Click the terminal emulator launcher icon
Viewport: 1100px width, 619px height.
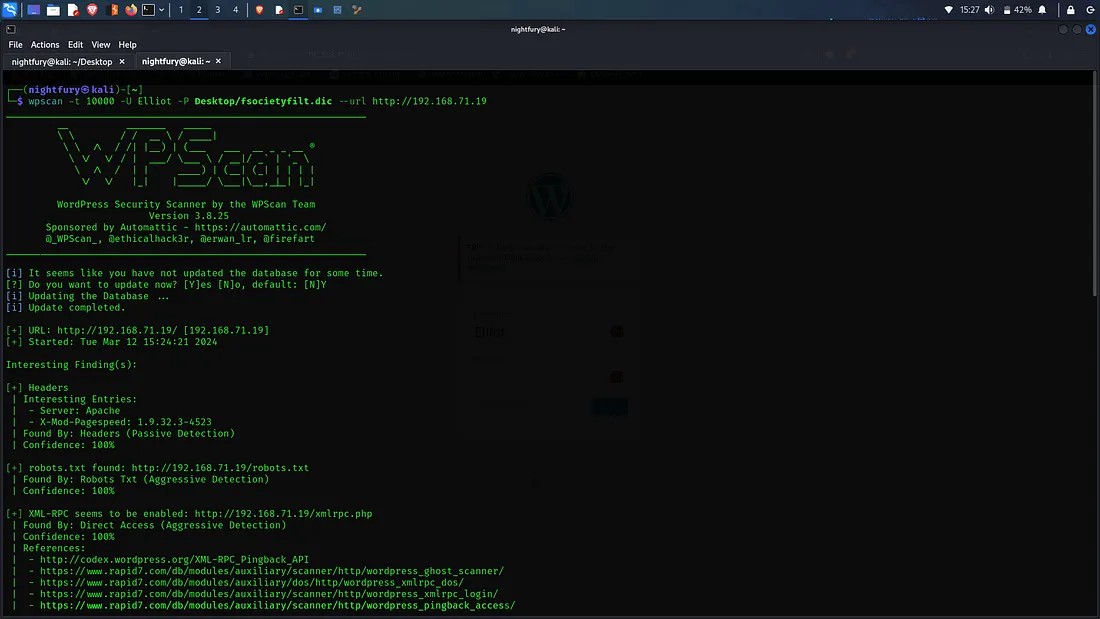point(148,10)
